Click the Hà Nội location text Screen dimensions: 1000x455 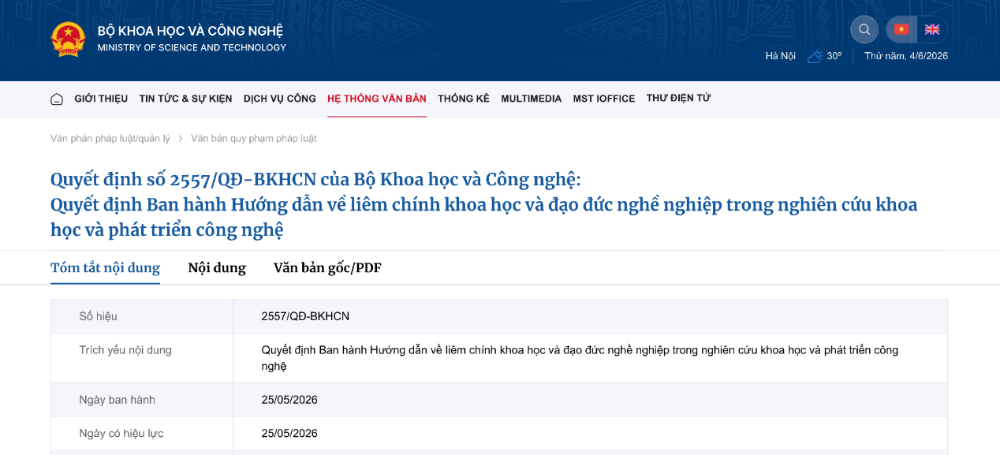pyautogui.click(x=781, y=56)
